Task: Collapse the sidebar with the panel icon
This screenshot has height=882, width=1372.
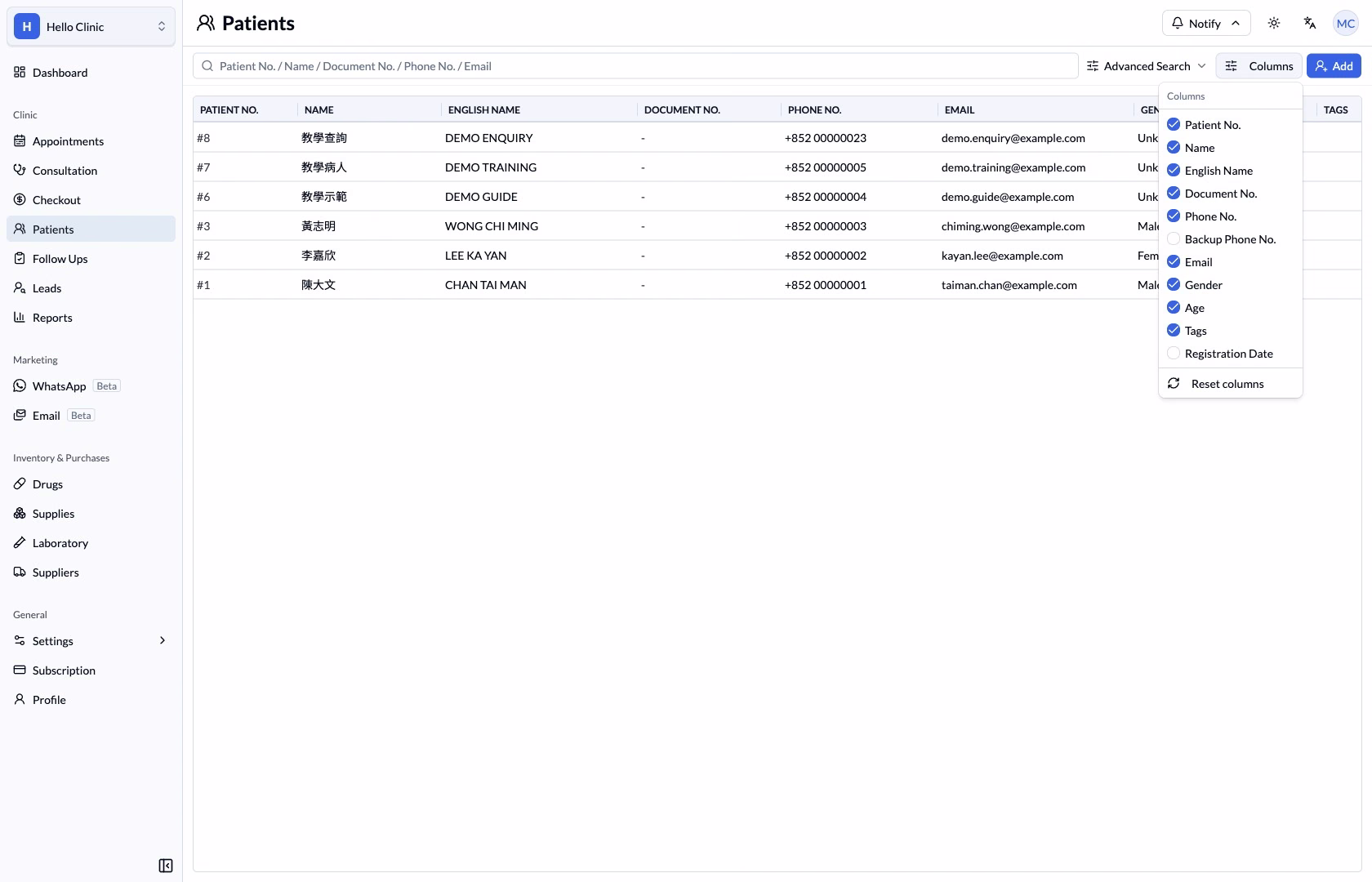Action: pos(166,866)
